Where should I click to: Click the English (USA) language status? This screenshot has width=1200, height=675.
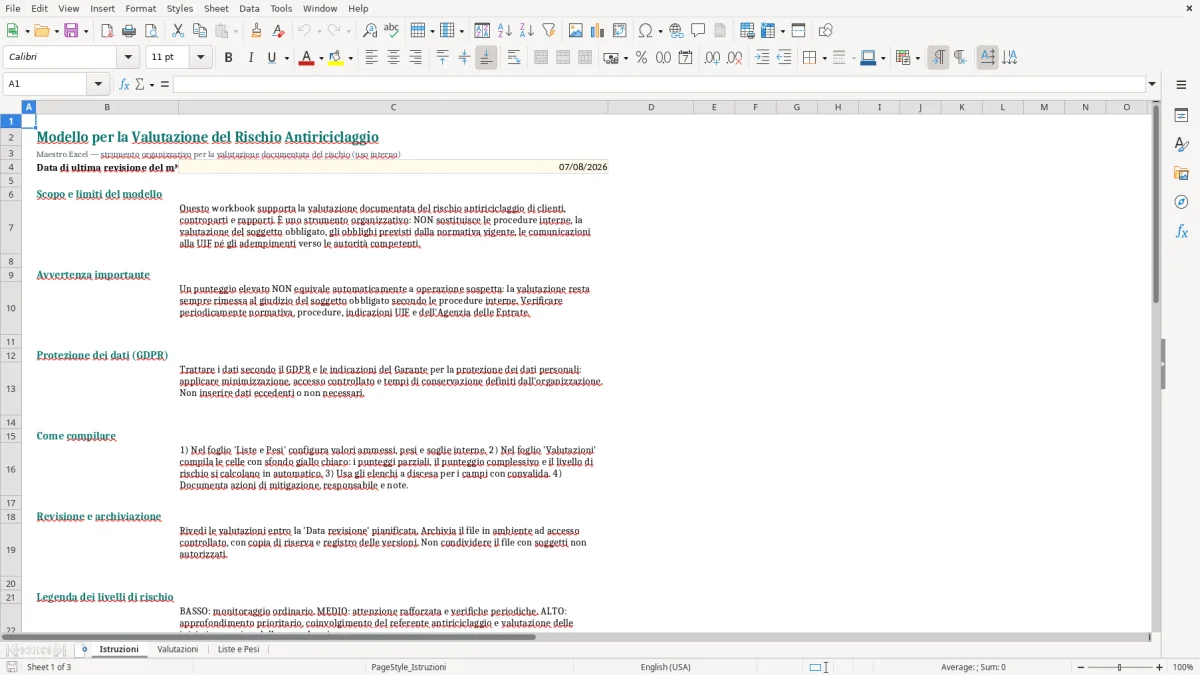pos(666,667)
